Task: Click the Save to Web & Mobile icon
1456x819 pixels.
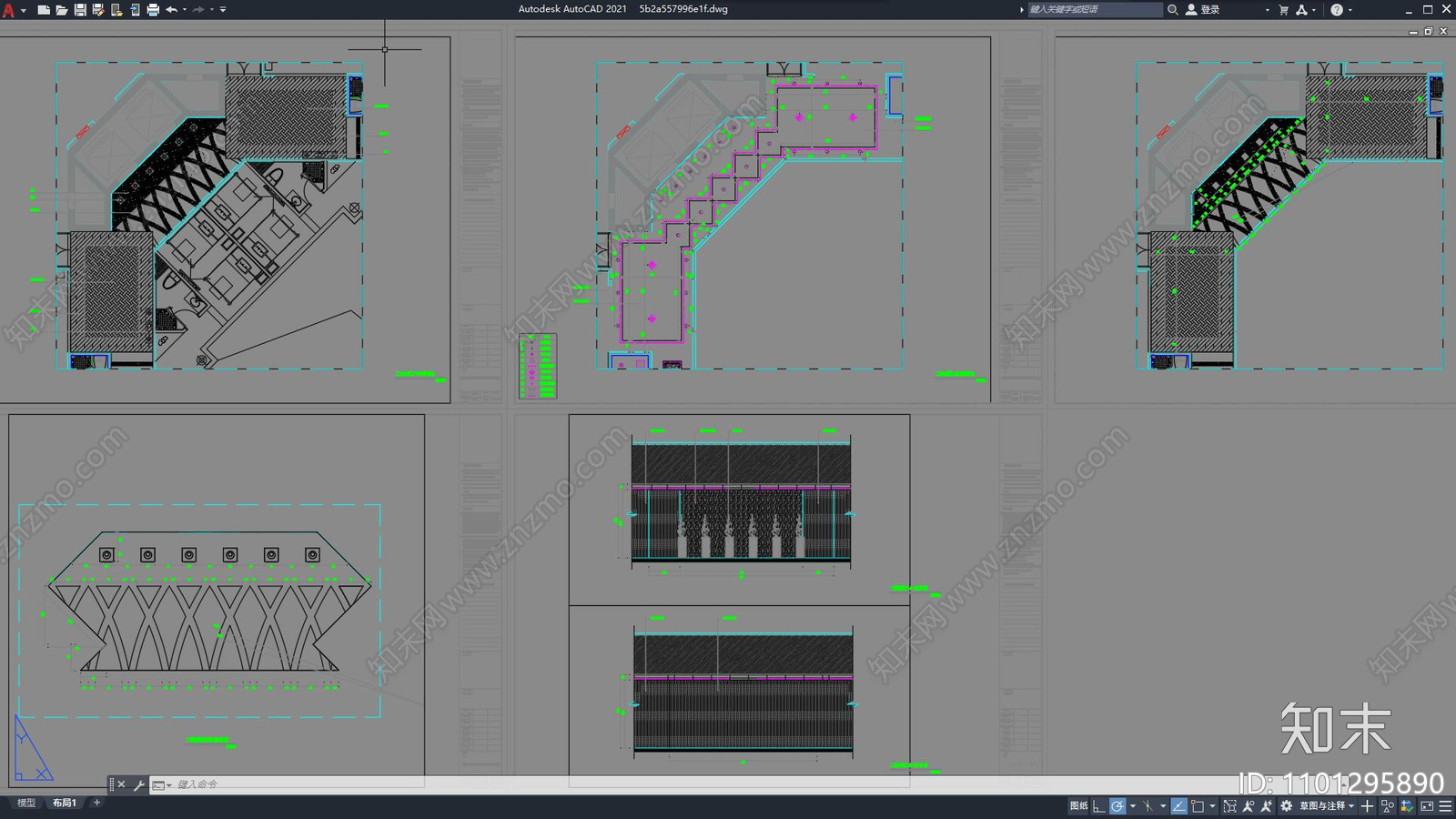Action: [x=135, y=9]
